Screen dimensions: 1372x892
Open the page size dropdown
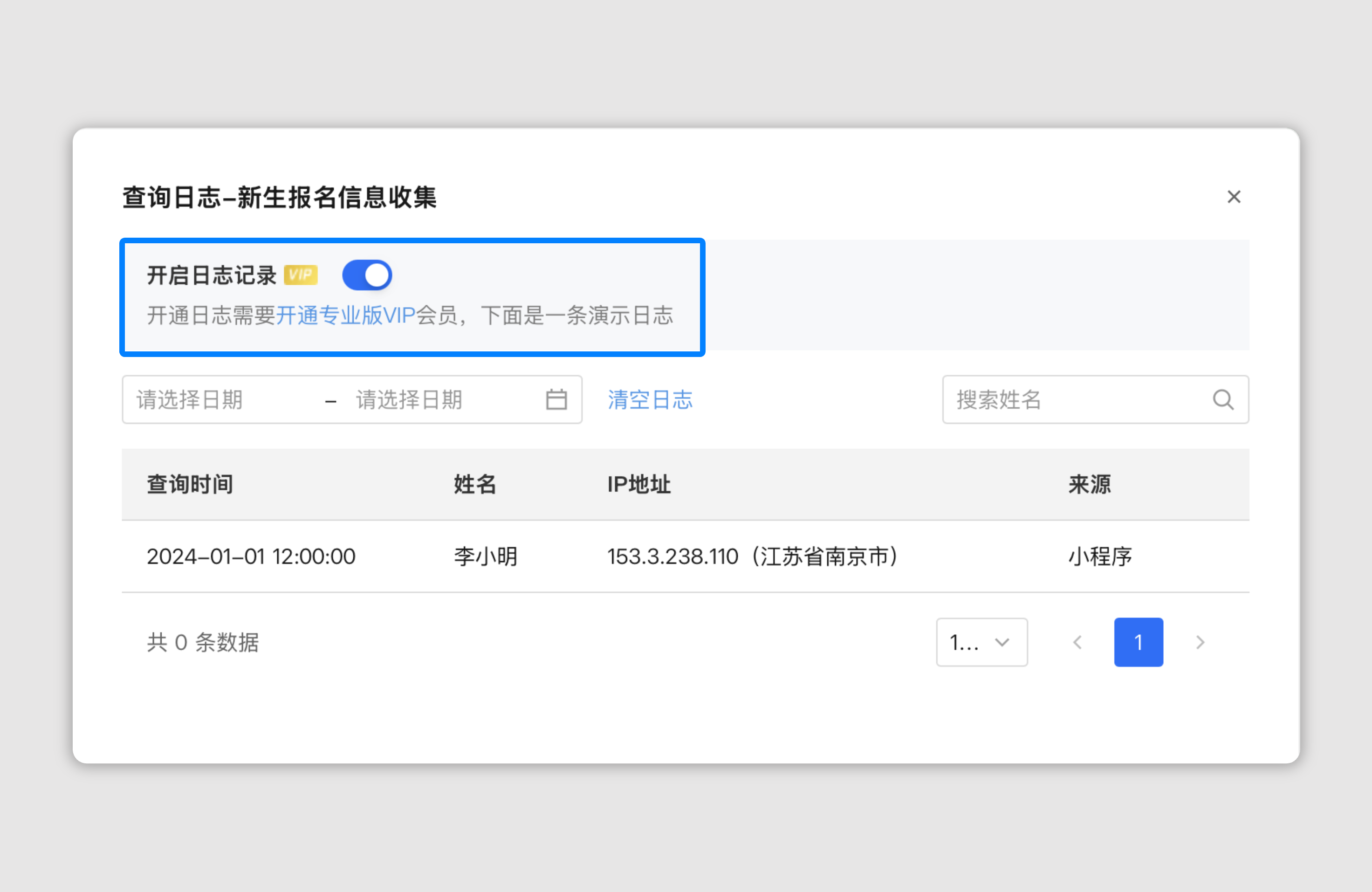[974, 642]
